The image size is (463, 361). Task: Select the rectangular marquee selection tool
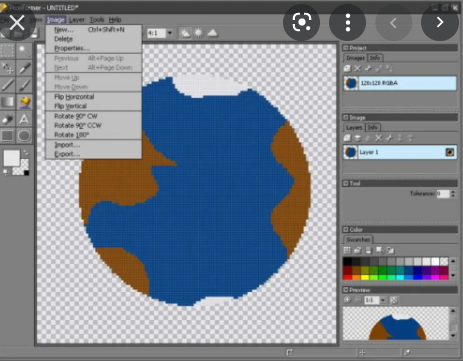coord(7,51)
